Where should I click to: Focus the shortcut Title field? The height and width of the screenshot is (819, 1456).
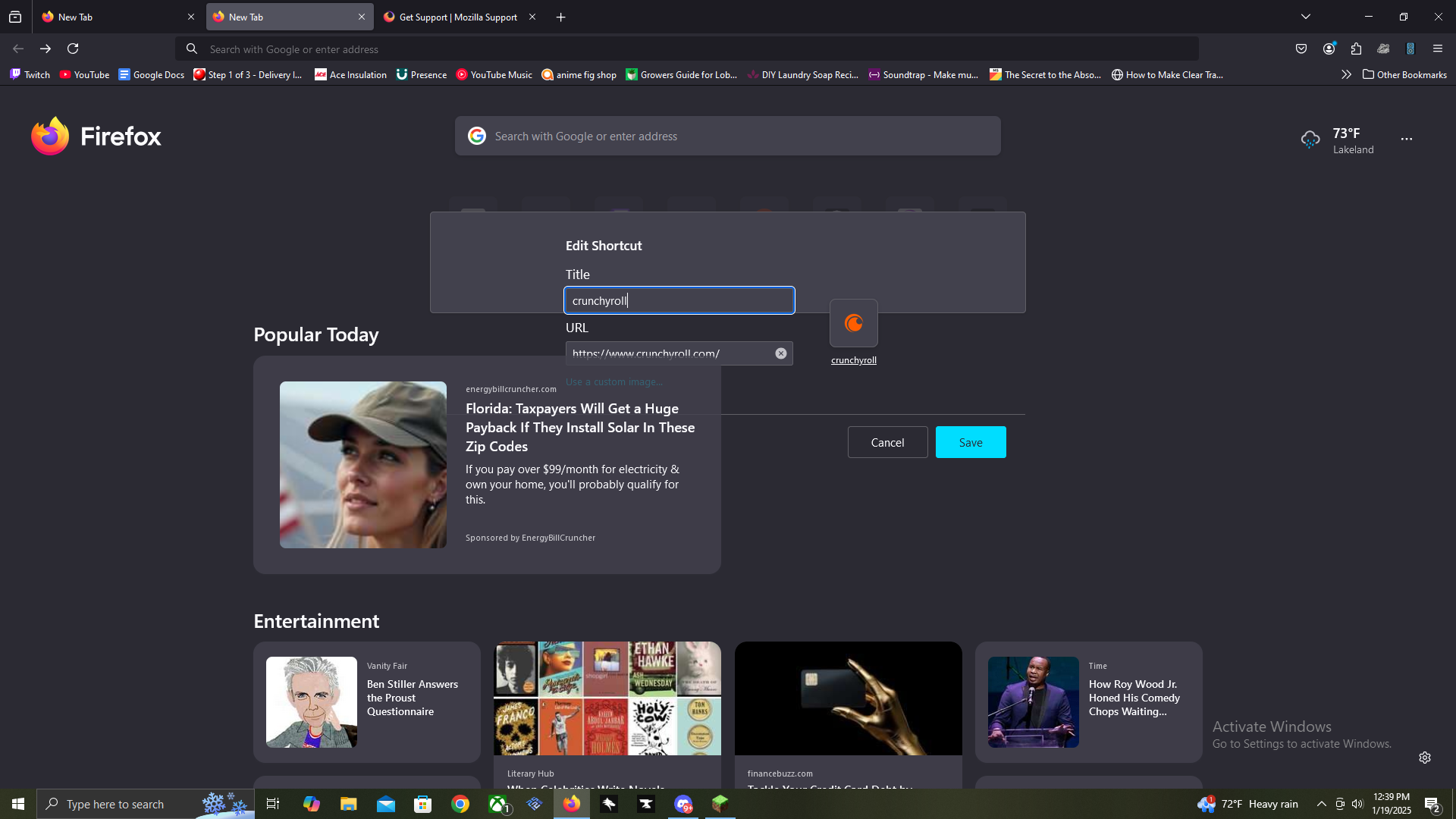[x=679, y=300]
